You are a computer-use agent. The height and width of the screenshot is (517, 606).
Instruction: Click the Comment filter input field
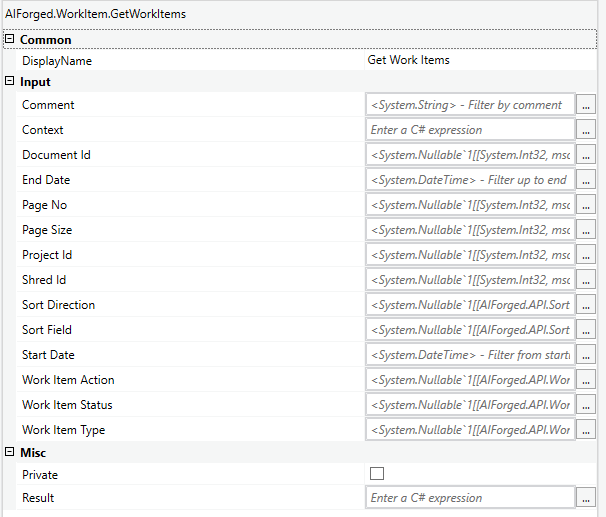(470, 105)
